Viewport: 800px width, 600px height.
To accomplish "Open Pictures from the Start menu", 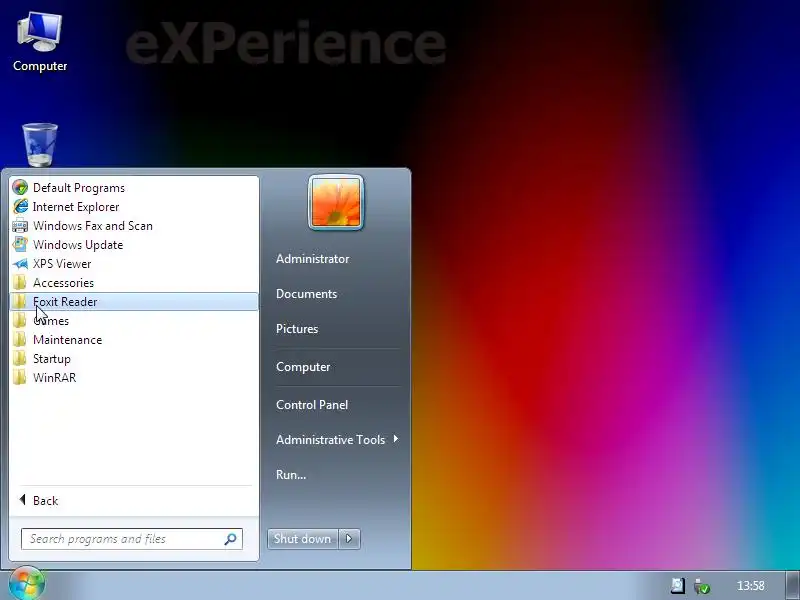I will click(x=297, y=329).
